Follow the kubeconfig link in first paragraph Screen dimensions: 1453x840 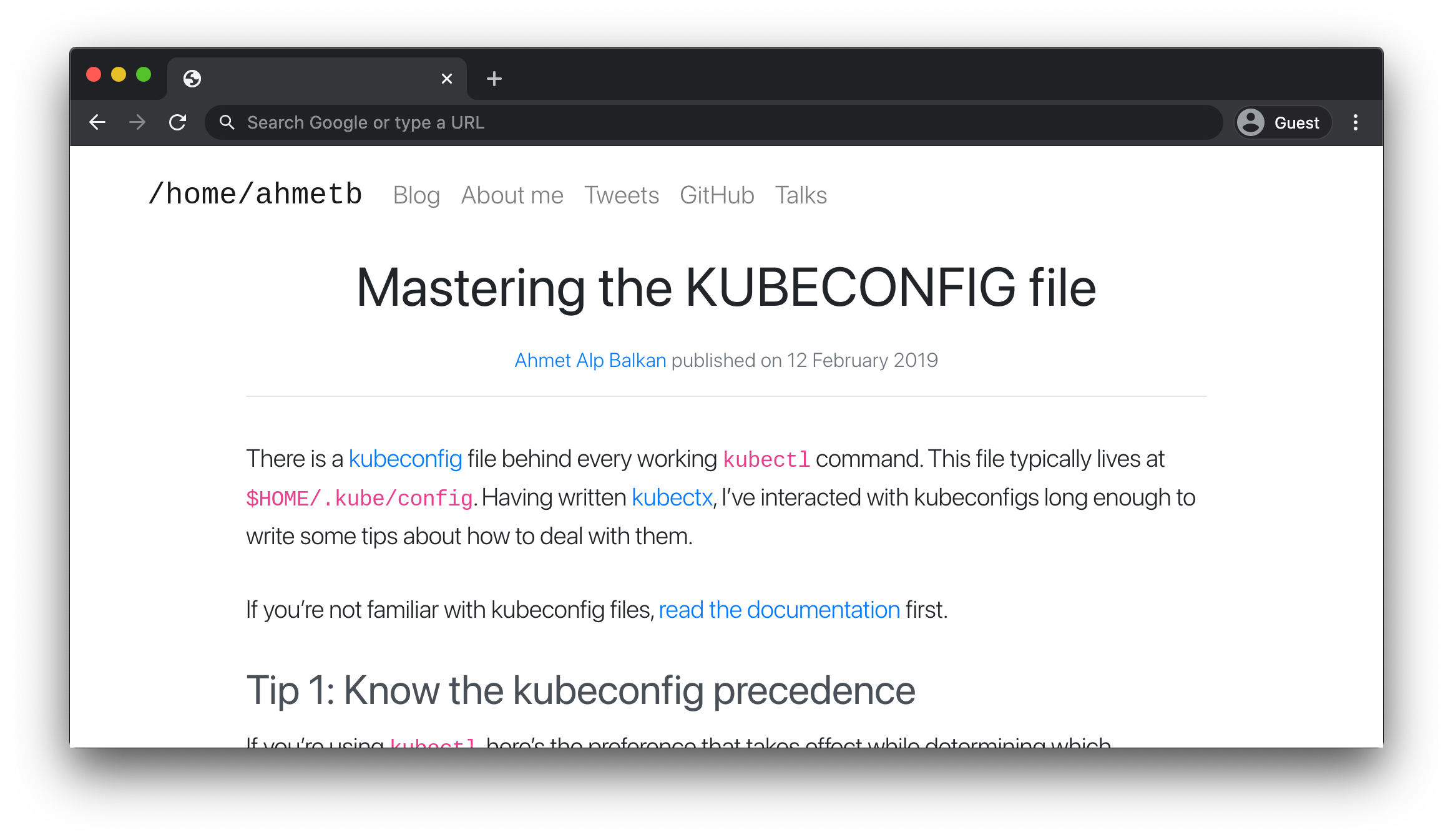click(x=405, y=459)
